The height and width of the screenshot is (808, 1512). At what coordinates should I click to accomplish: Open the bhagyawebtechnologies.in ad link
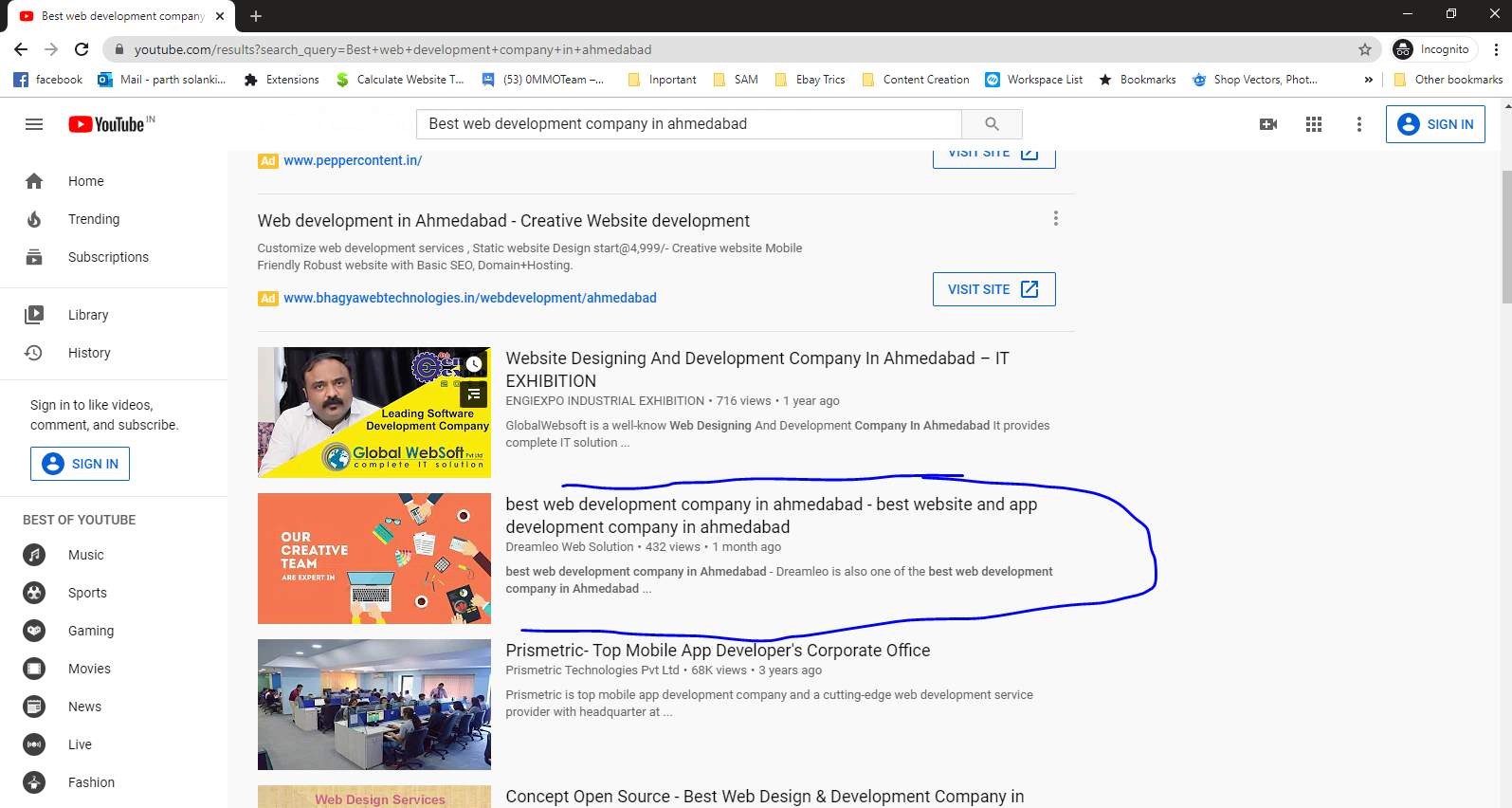pyautogui.click(x=469, y=298)
